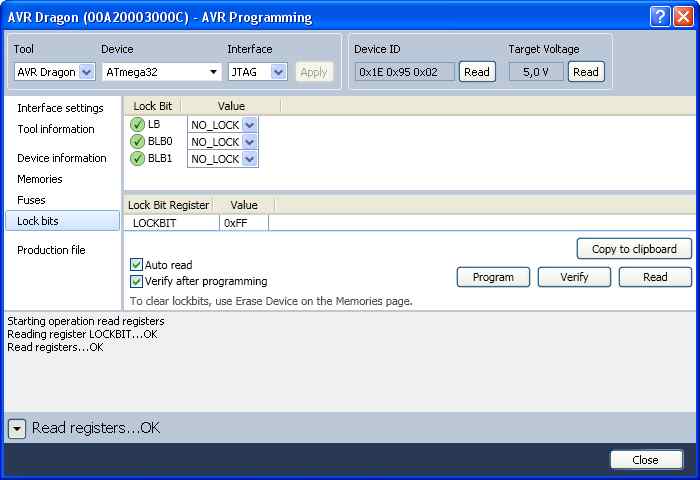Click the green status check next to BLB1
This screenshot has width=700, height=480.
click(138, 159)
